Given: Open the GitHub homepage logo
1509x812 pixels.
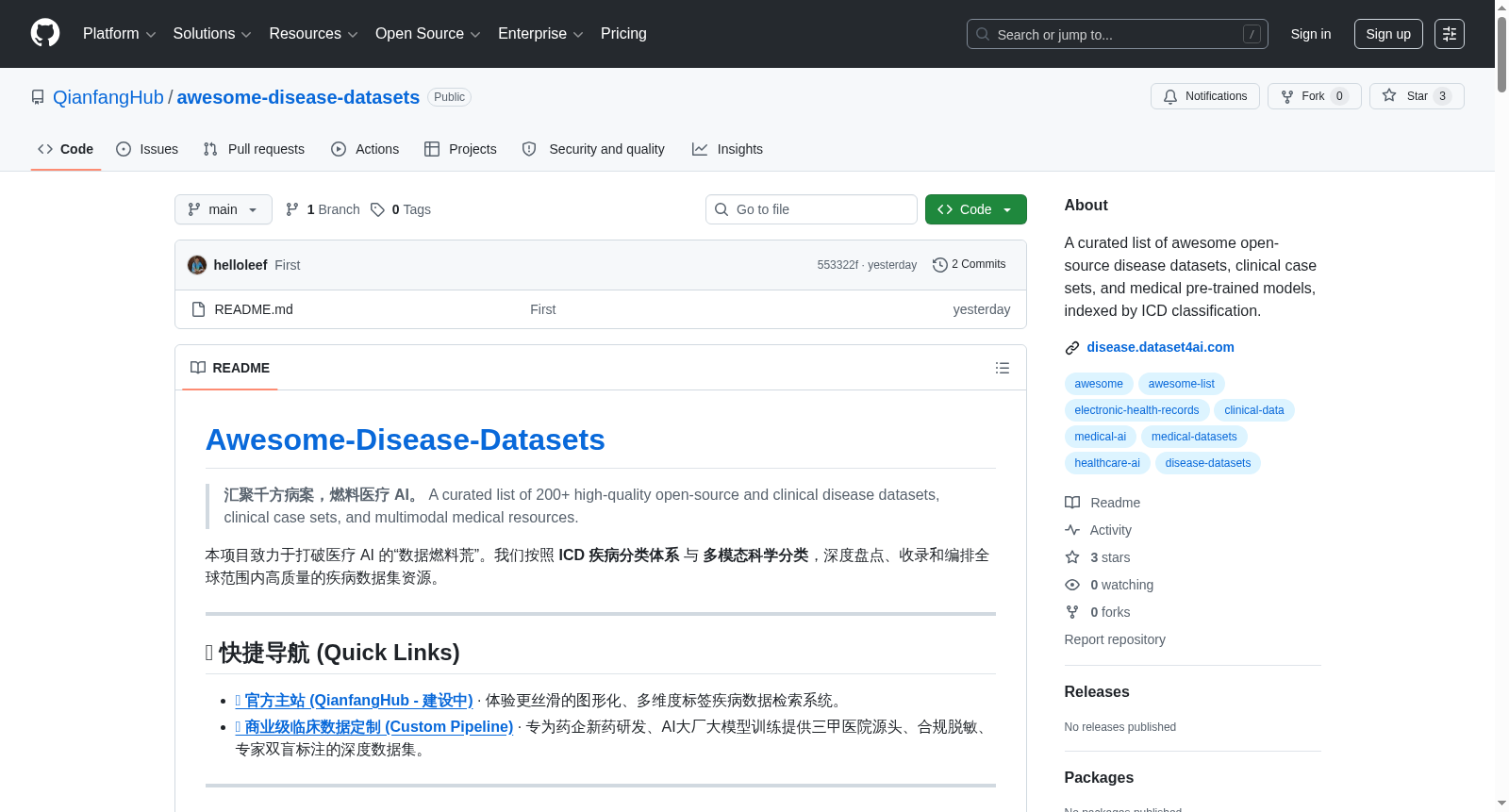Looking at the screenshot, I should click(45, 33).
